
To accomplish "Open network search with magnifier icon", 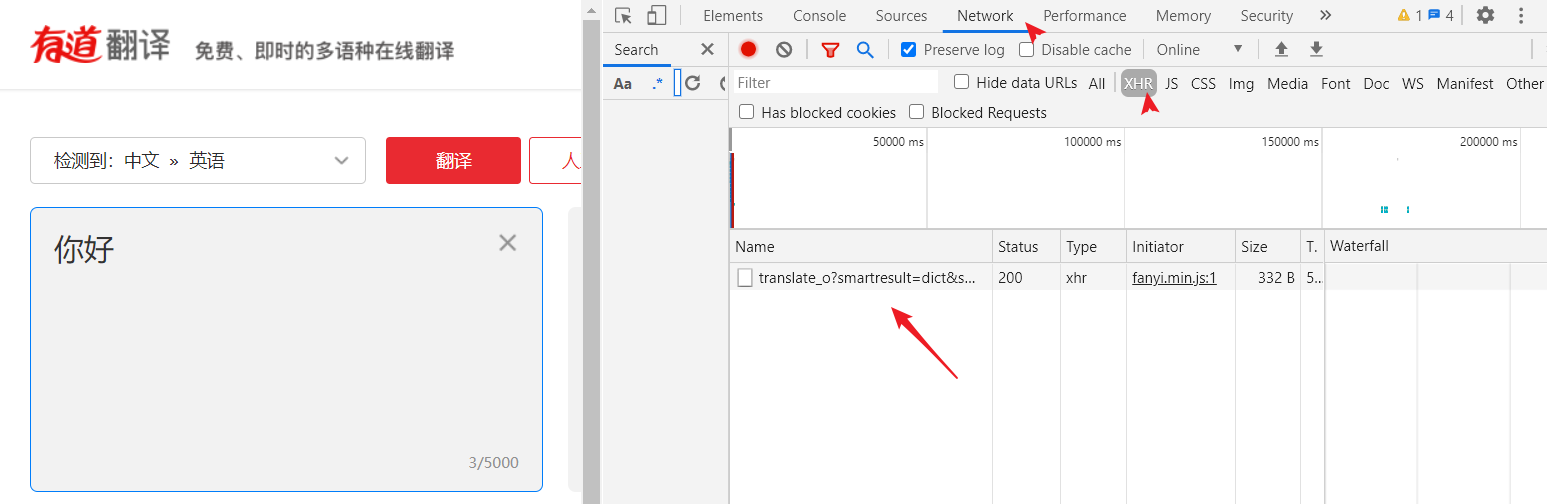I will pos(865,49).
